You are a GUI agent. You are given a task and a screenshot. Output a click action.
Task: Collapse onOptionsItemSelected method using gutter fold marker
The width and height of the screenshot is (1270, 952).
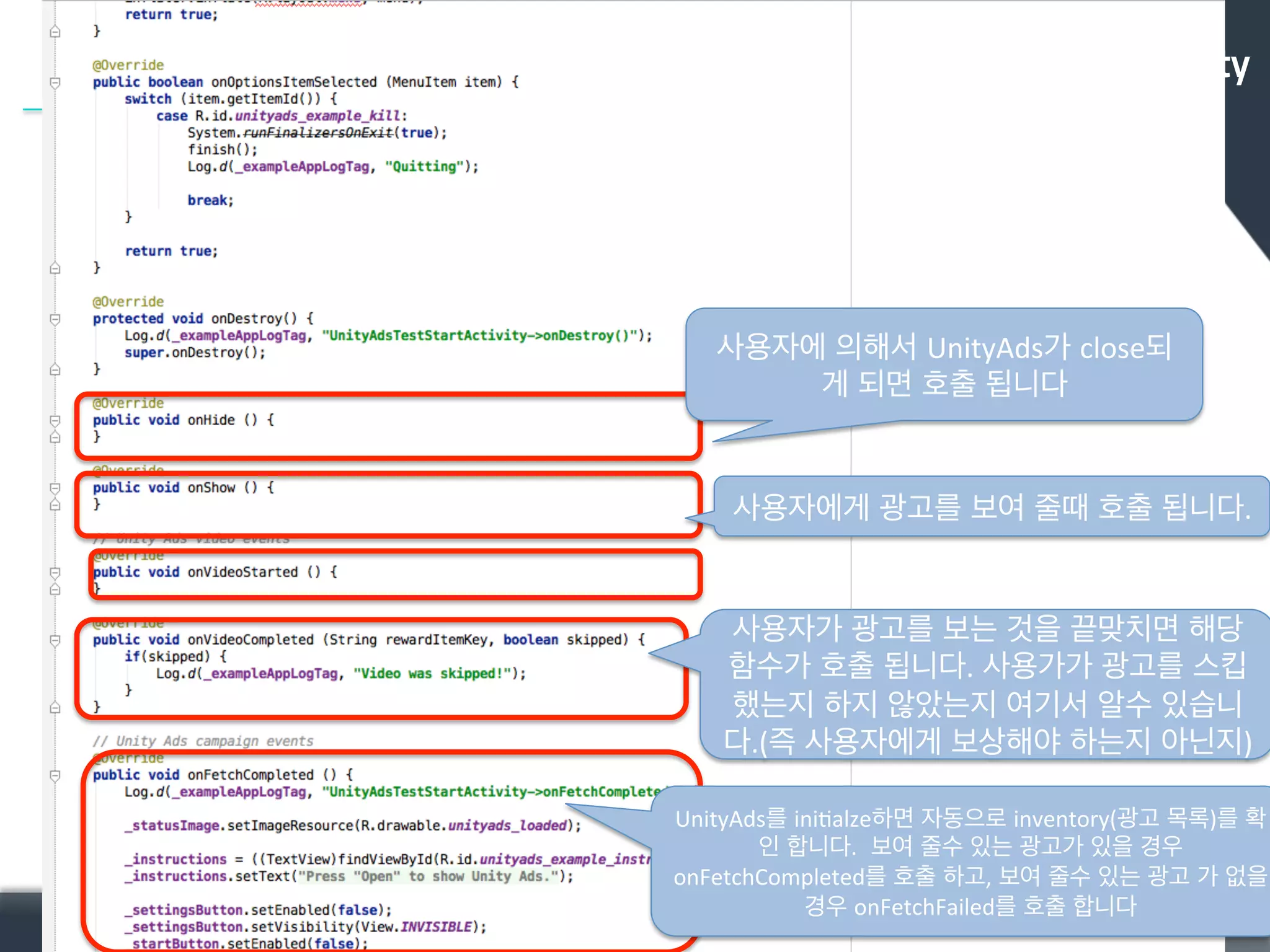click(55, 82)
